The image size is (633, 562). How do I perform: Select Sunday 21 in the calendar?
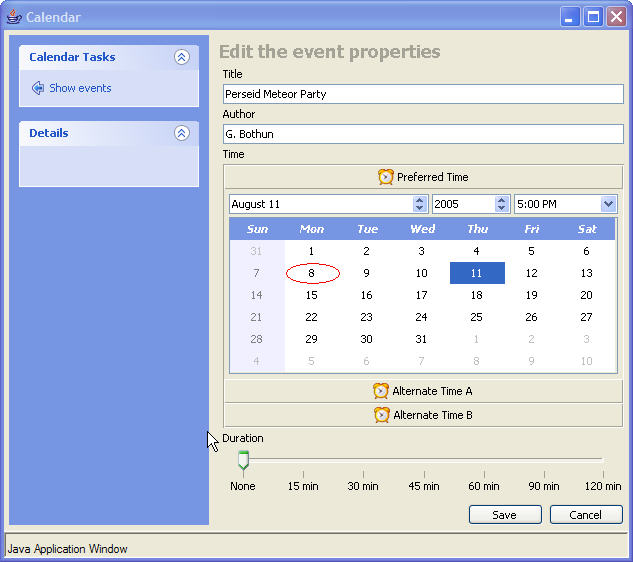[x=257, y=317]
